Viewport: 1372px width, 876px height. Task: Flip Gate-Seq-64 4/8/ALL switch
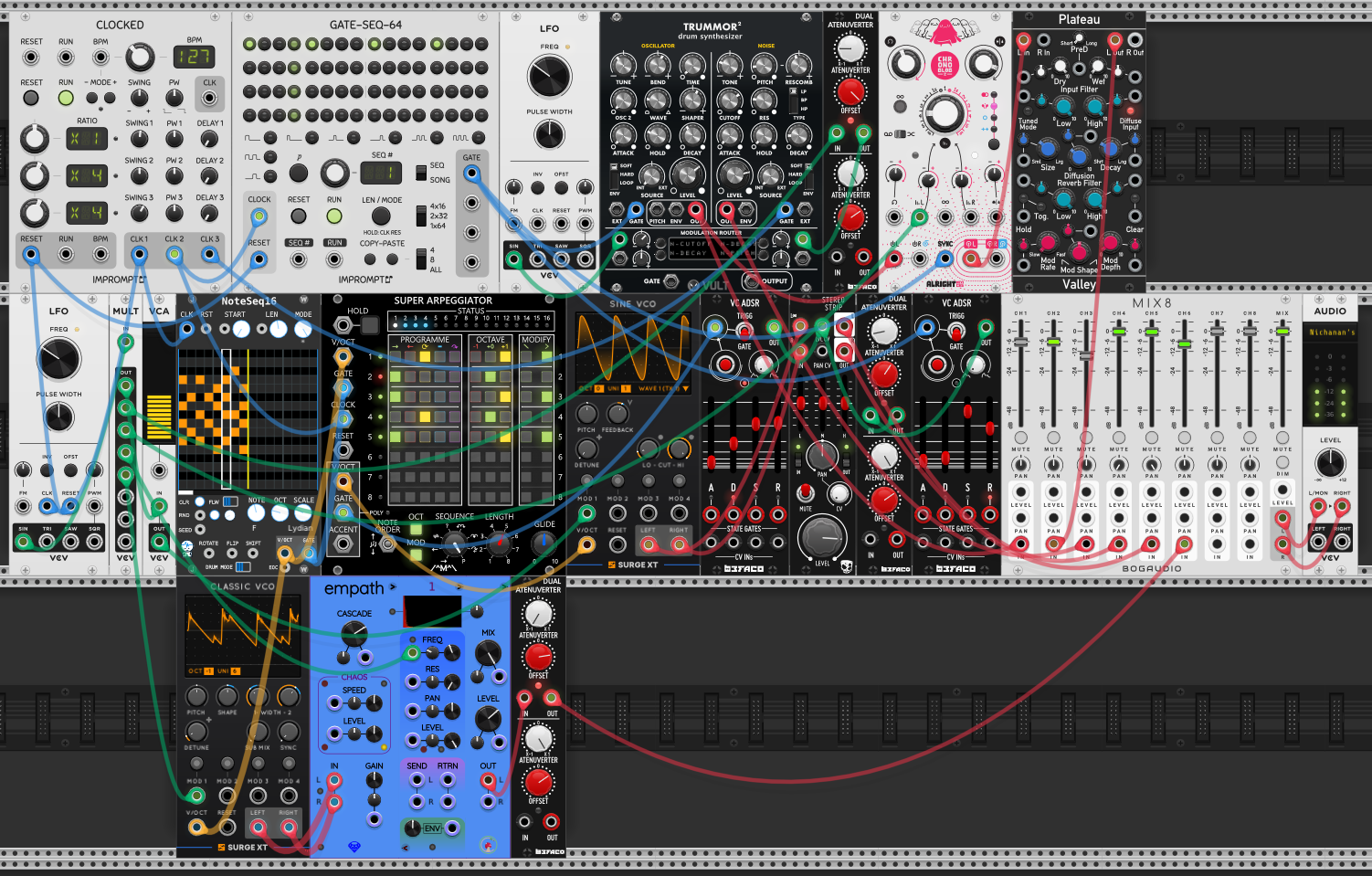(420, 259)
